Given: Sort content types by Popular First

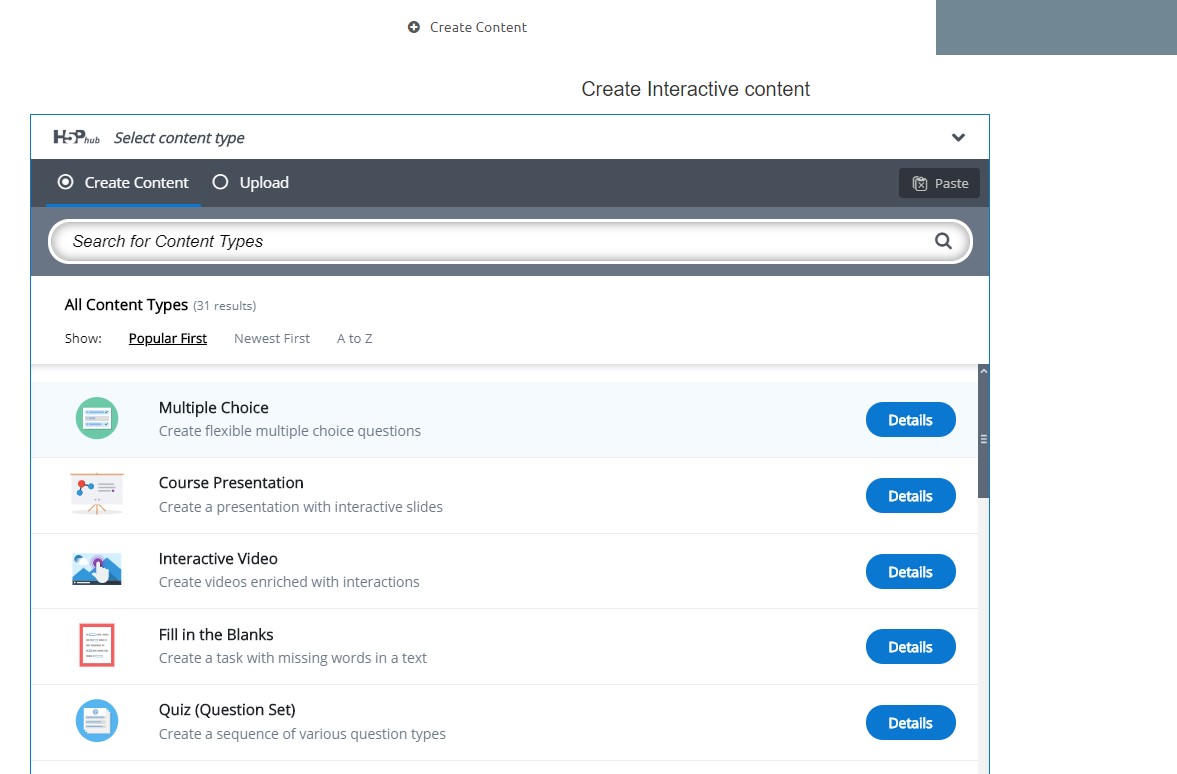Looking at the screenshot, I should [167, 339].
